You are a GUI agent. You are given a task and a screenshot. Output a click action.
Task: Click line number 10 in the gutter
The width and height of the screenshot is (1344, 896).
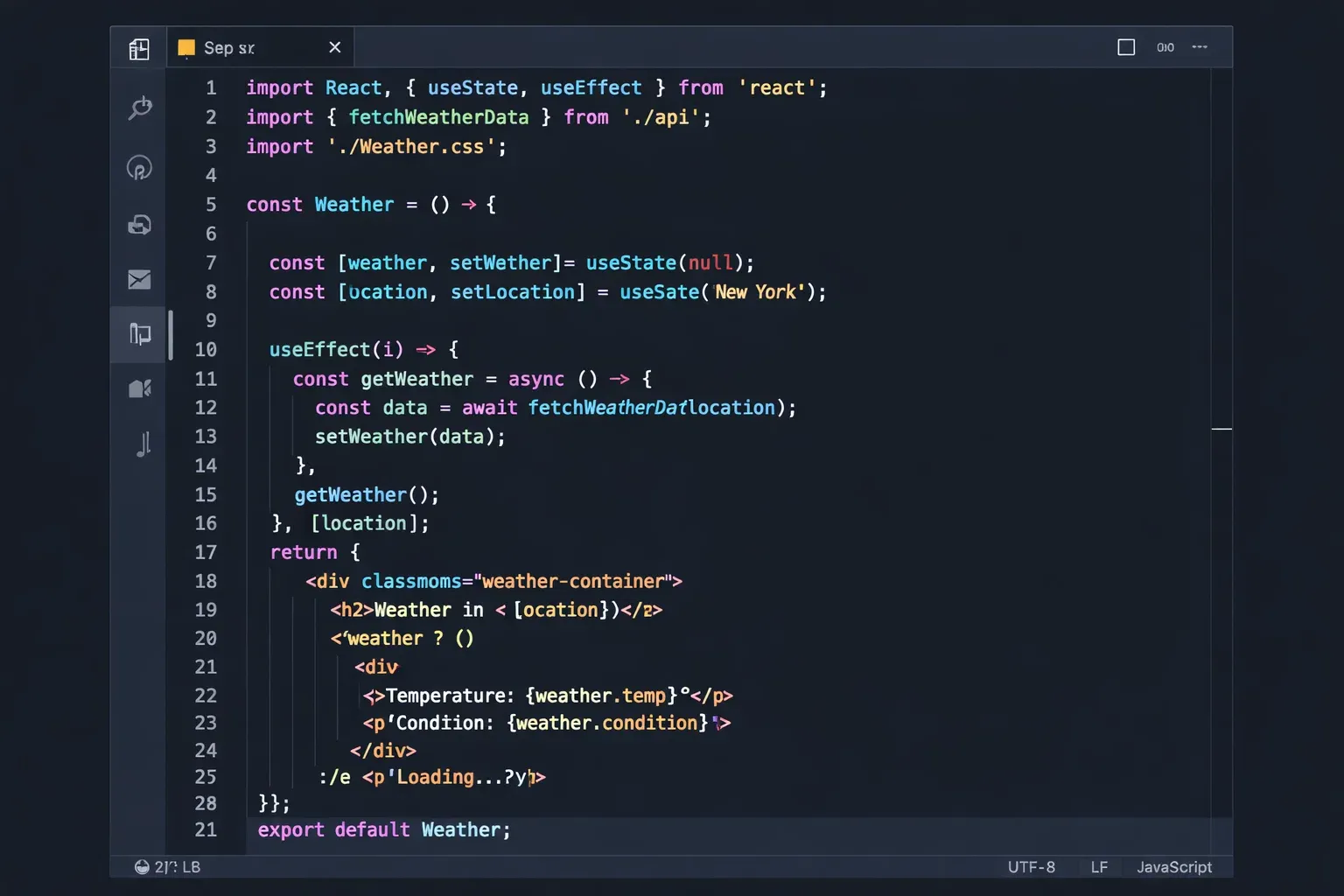click(x=206, y=350)
